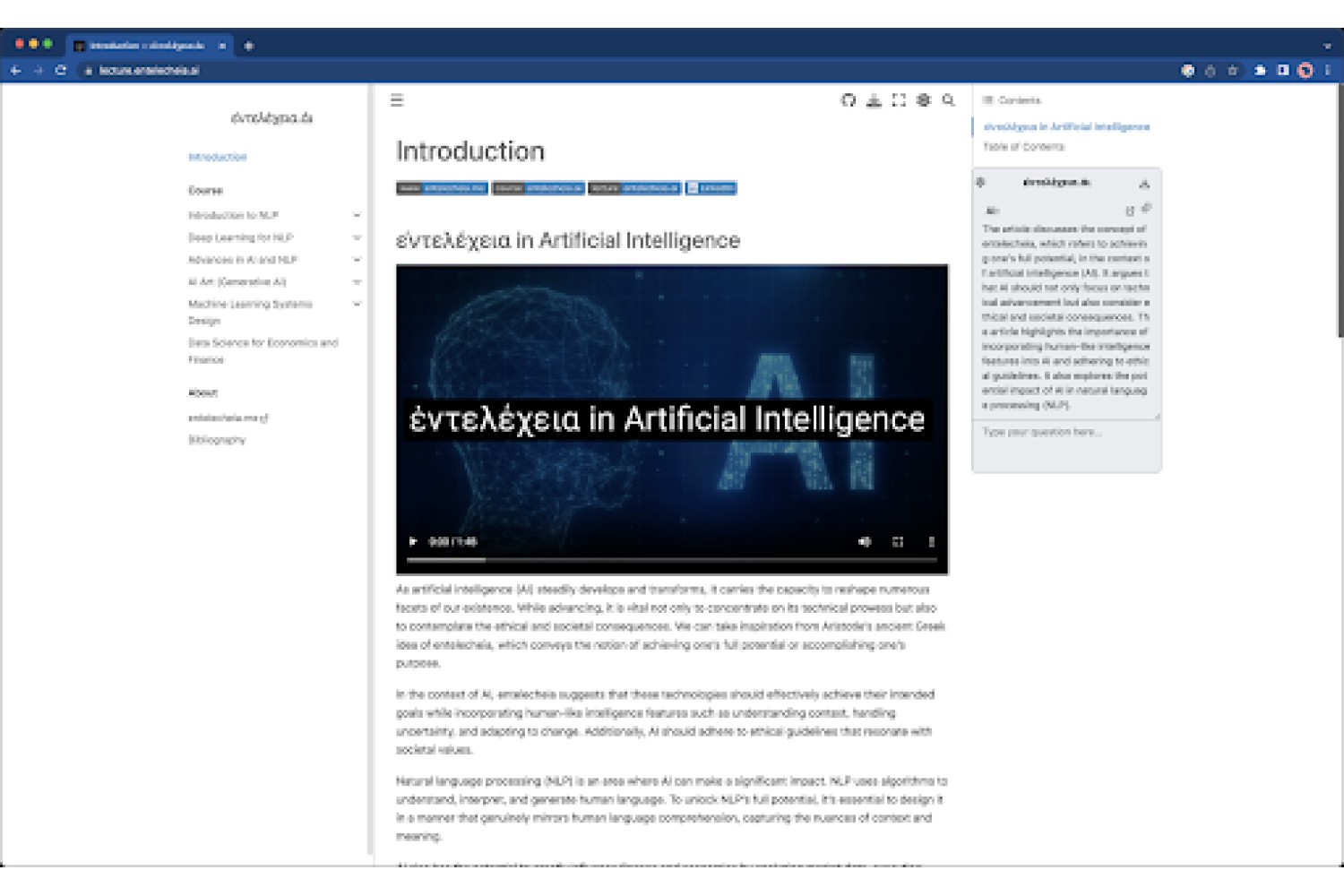Viewport: 1344px width, 896px height.
Task: Open the Bibliography page
Action: pyautogui.click(x=217, y=440)
